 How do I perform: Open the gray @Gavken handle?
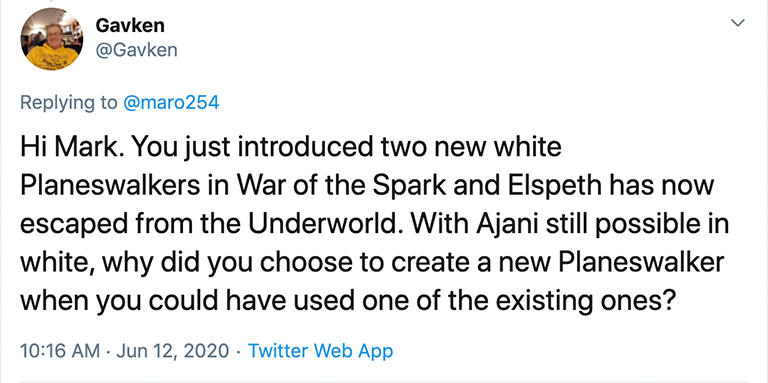pyautogui.click(x=136, y=50)
